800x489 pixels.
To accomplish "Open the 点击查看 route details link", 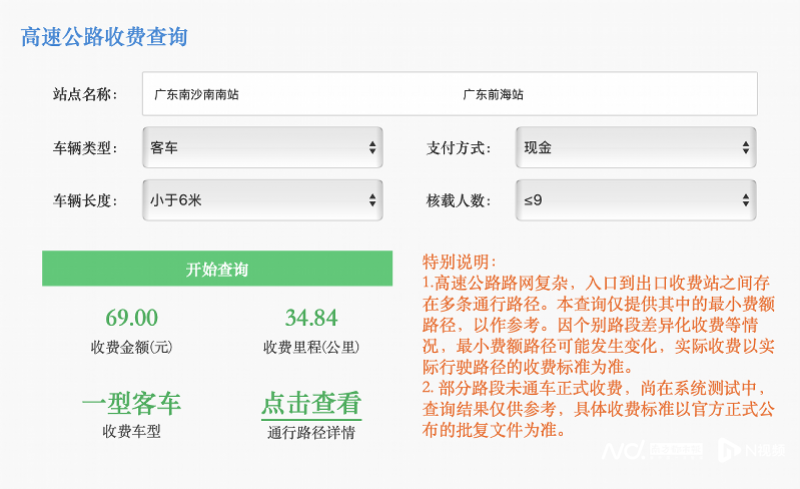I will point(310,404).
